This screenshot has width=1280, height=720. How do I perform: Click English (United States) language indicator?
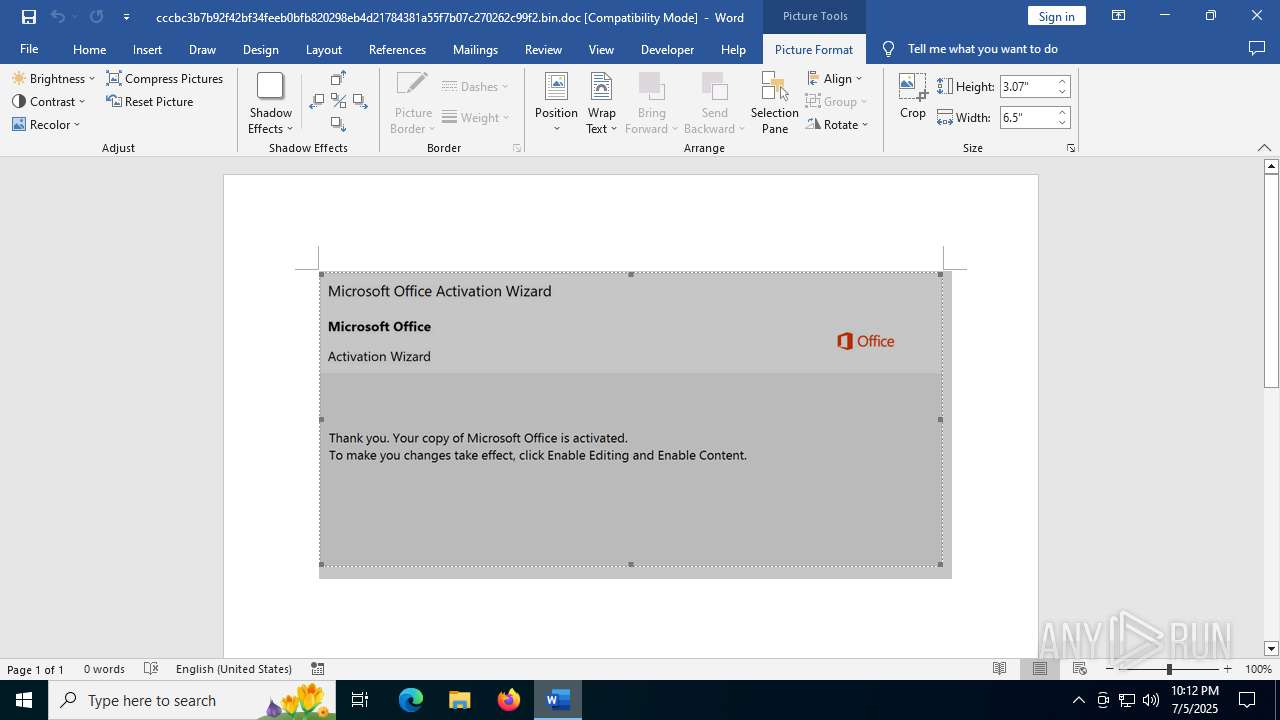point(234,669)
